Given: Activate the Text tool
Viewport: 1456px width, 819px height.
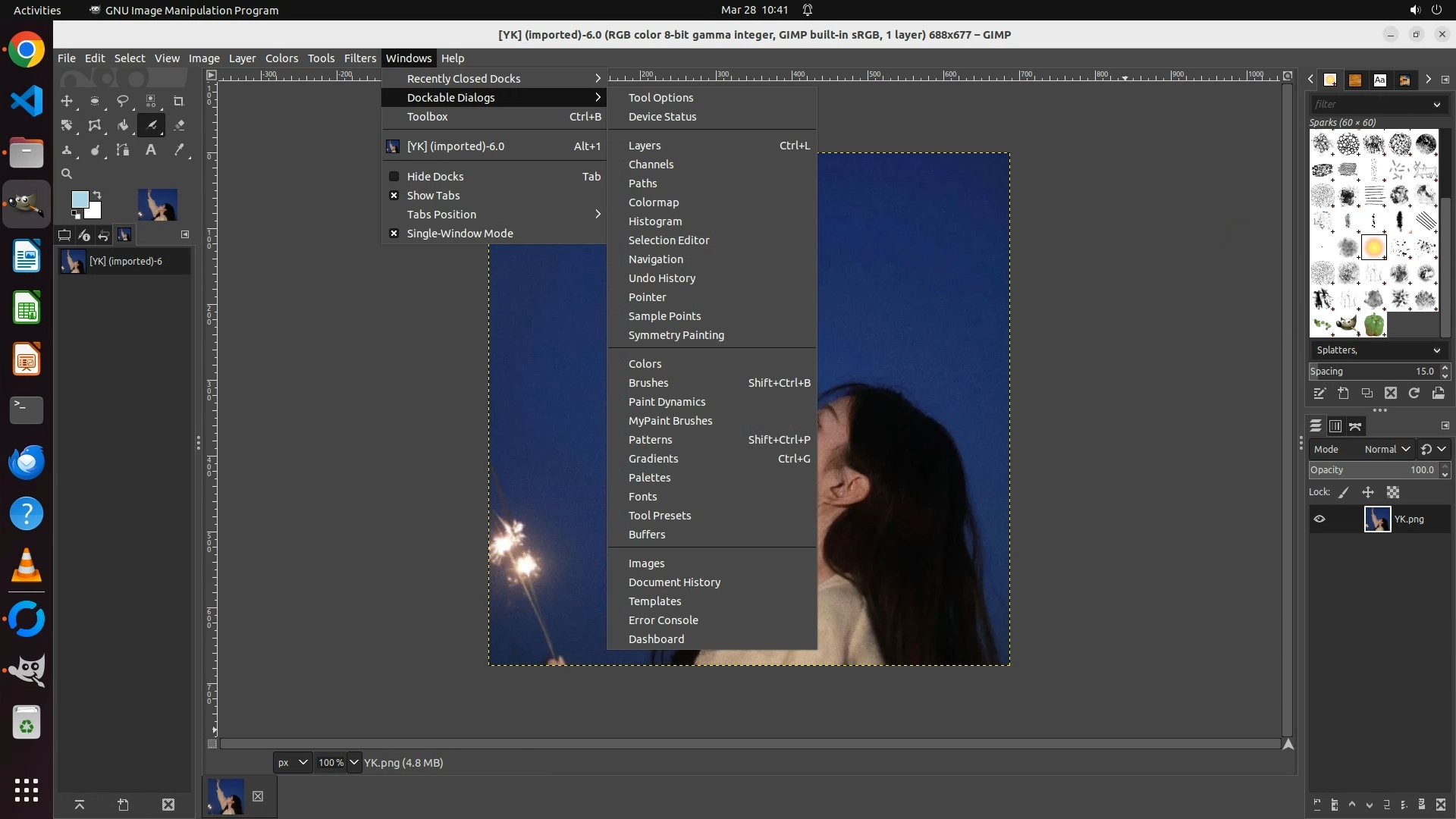Looking at the screenshot, I should 151,150.
